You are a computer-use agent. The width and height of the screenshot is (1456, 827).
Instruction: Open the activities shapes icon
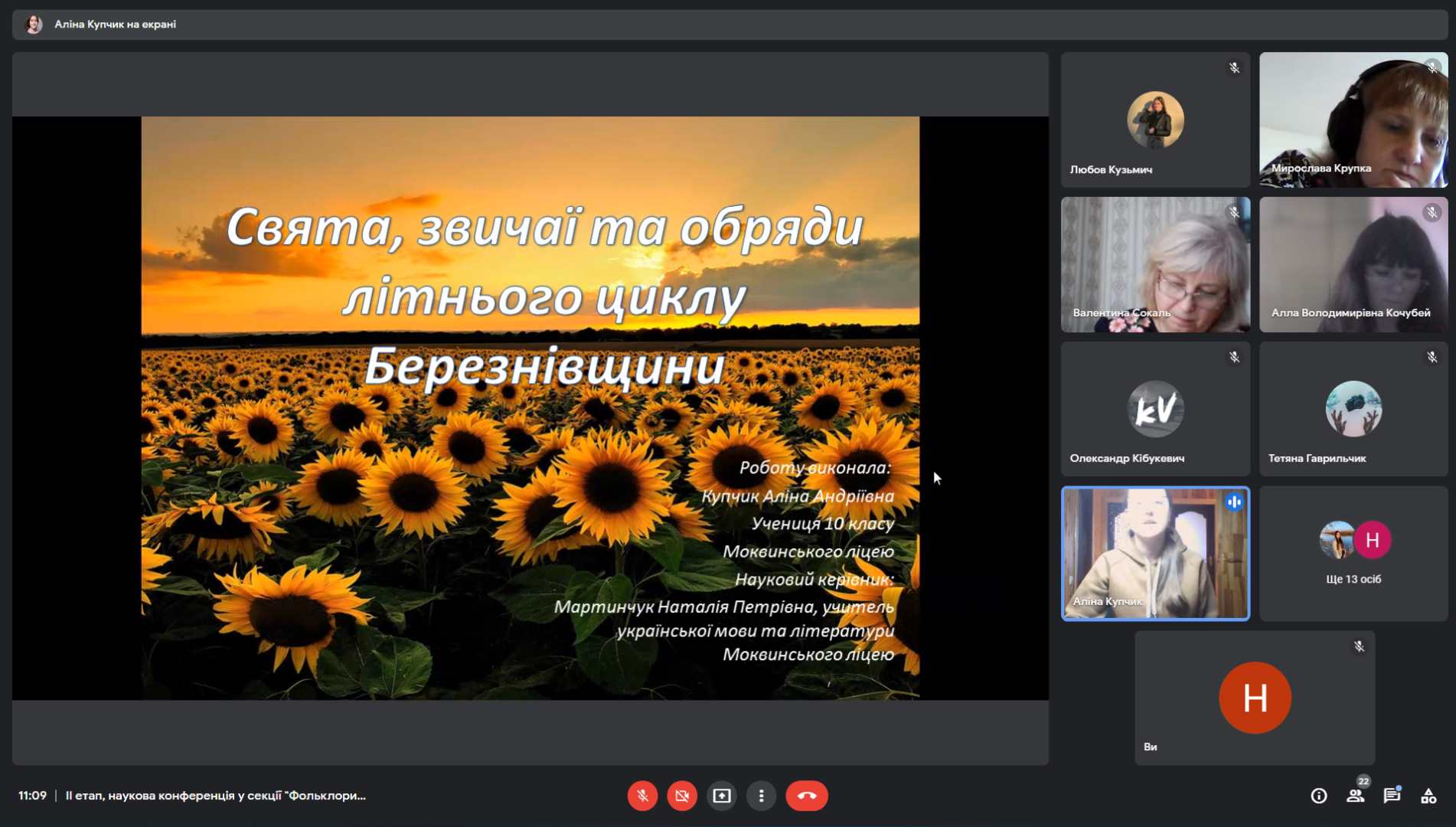coord(1428,796)
